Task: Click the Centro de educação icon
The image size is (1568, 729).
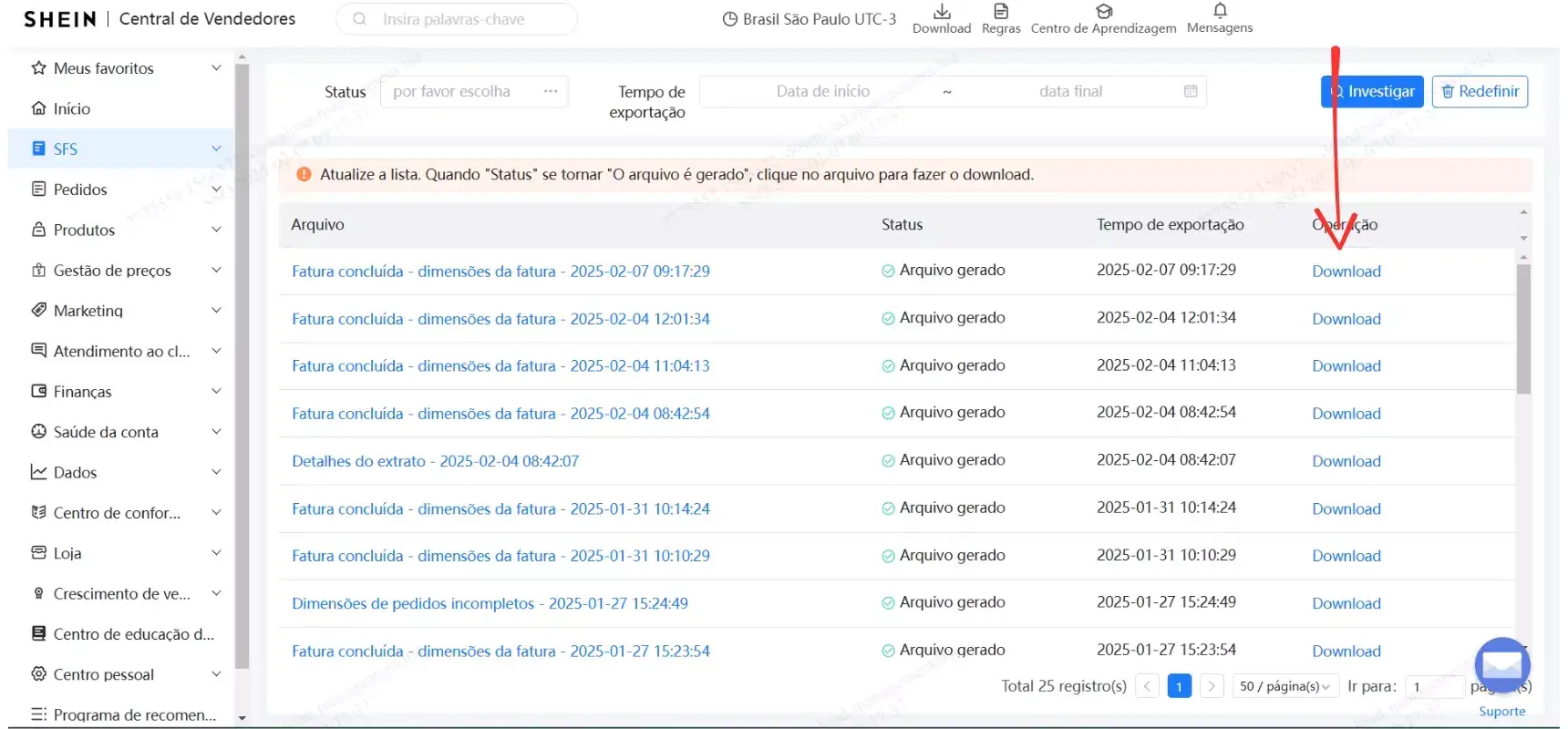Action: pos(38,633)
